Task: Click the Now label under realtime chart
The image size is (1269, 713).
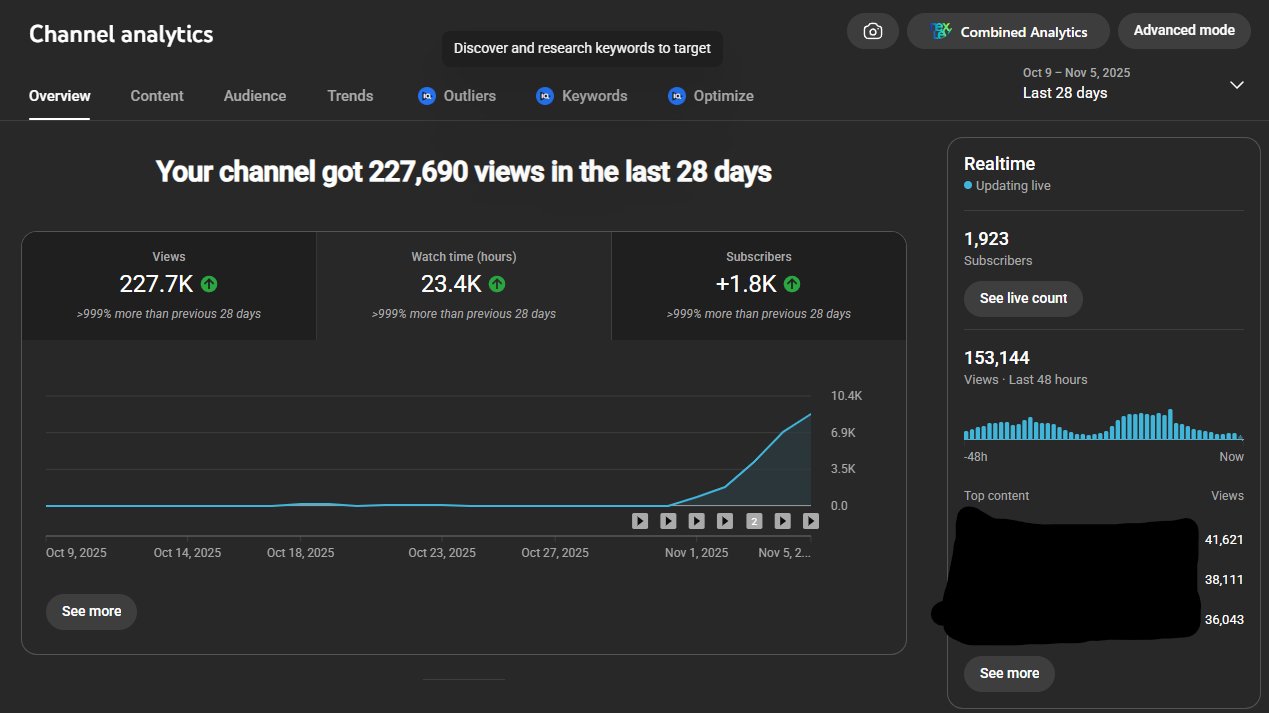Action: click(x=1232, y=457)
